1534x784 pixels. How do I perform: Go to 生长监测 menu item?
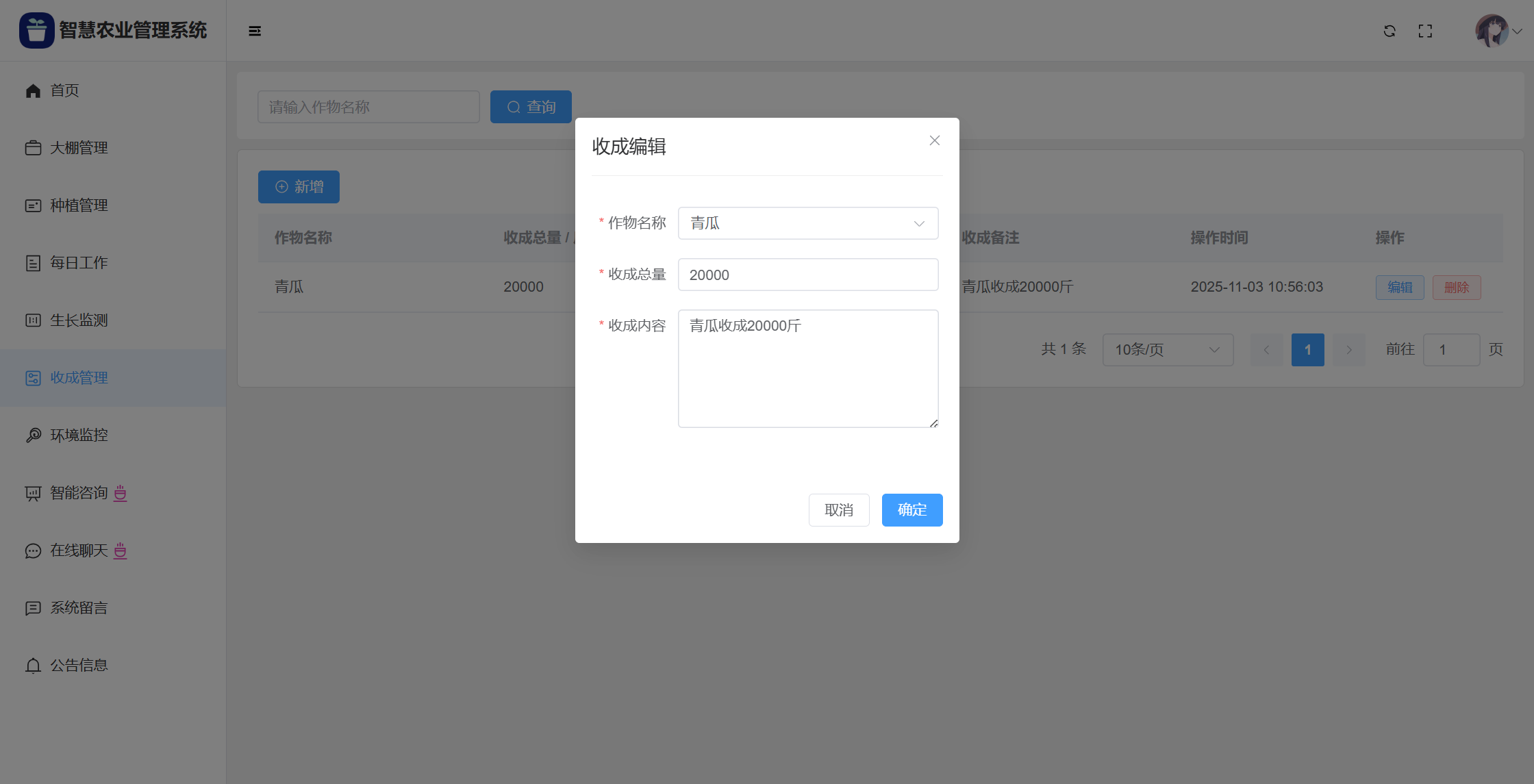tap(79, 320)
